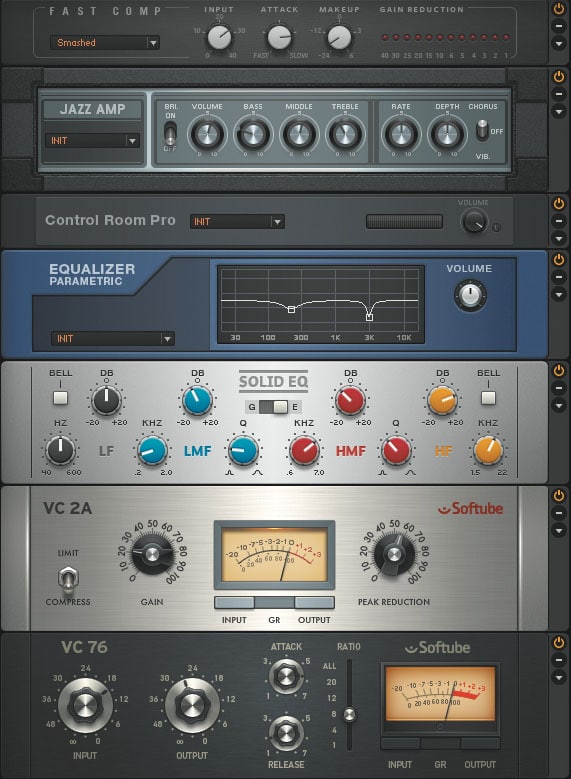Collapse the VC 76 module with the minus icon
Screen dimensions: 571x779
pos(559,660)
